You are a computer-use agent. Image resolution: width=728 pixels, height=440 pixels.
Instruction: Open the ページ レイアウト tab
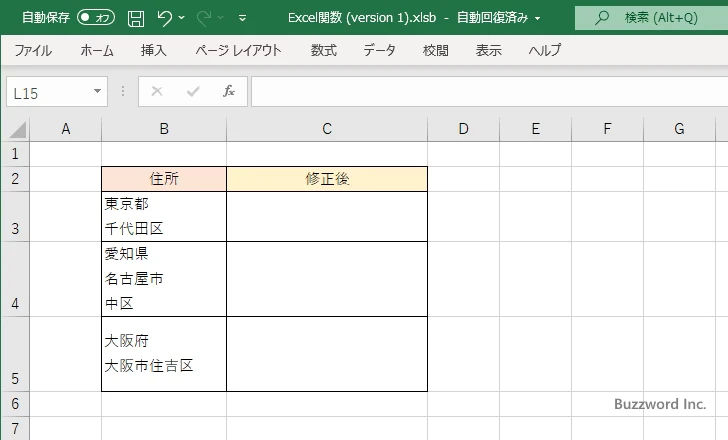coord(238,50)
